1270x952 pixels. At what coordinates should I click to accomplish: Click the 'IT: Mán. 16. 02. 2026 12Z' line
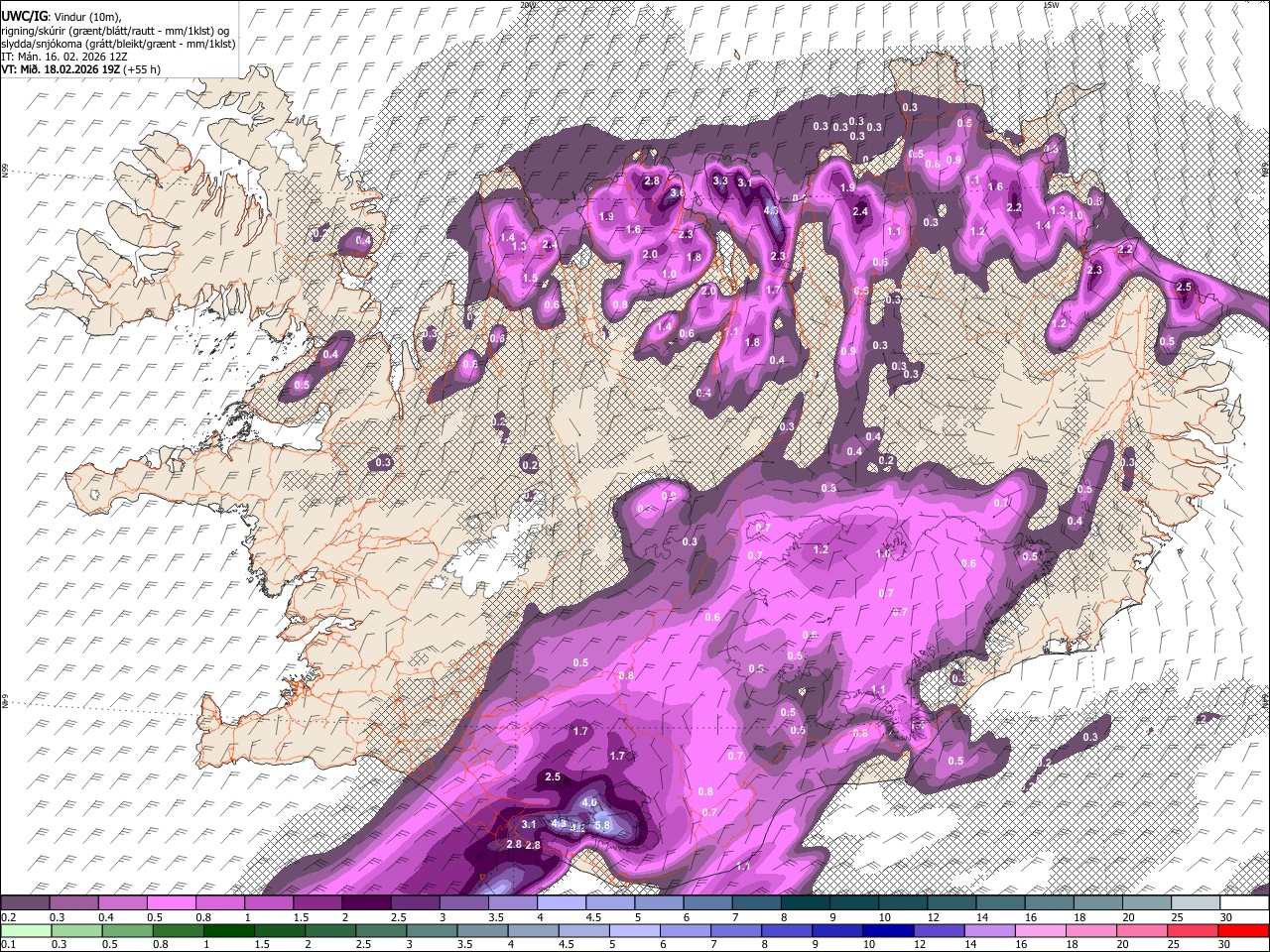tap(65, 57)
